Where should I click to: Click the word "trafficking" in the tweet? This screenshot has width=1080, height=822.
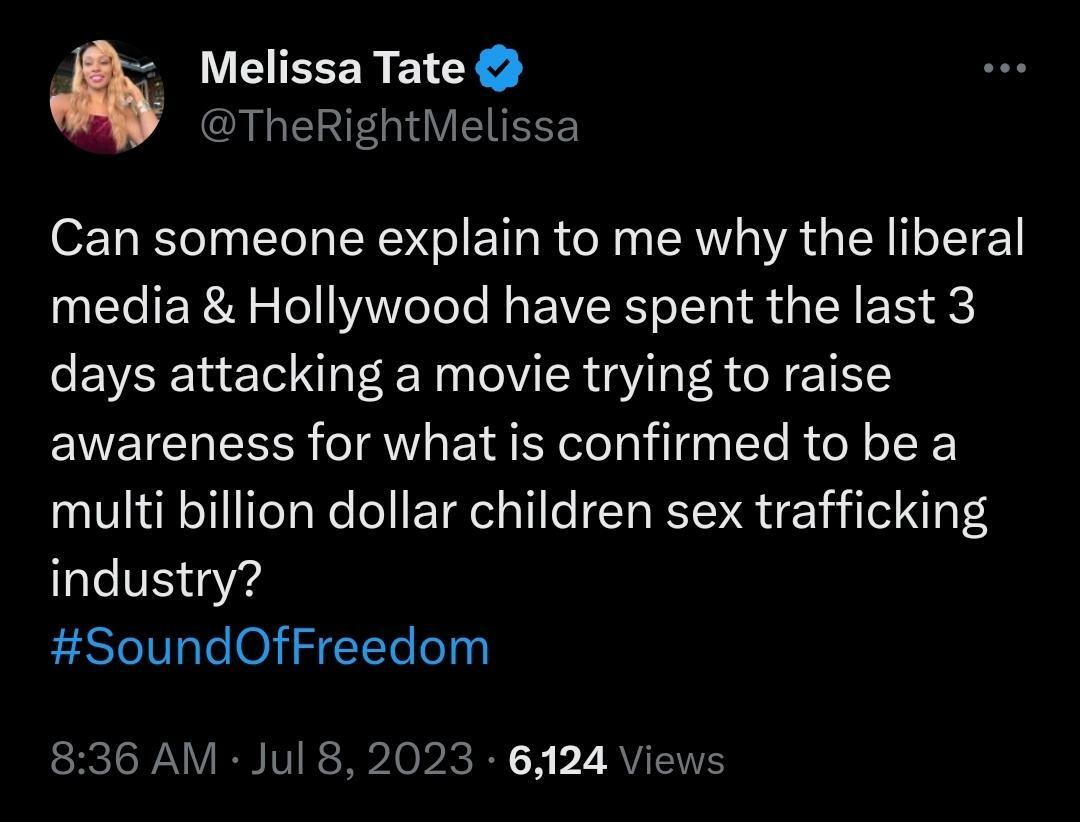869,512
